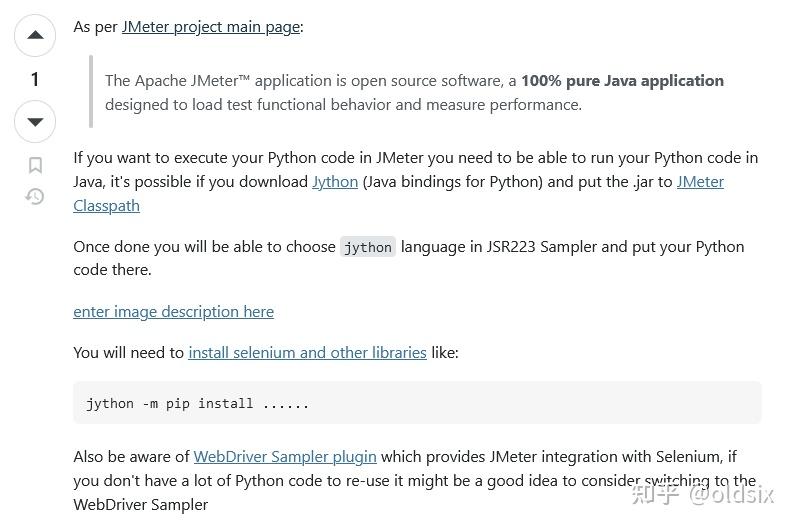The width and height of the screenshot is (794, 527).
Task: Click the Classpath link word
Action: (x=106, y=206)
